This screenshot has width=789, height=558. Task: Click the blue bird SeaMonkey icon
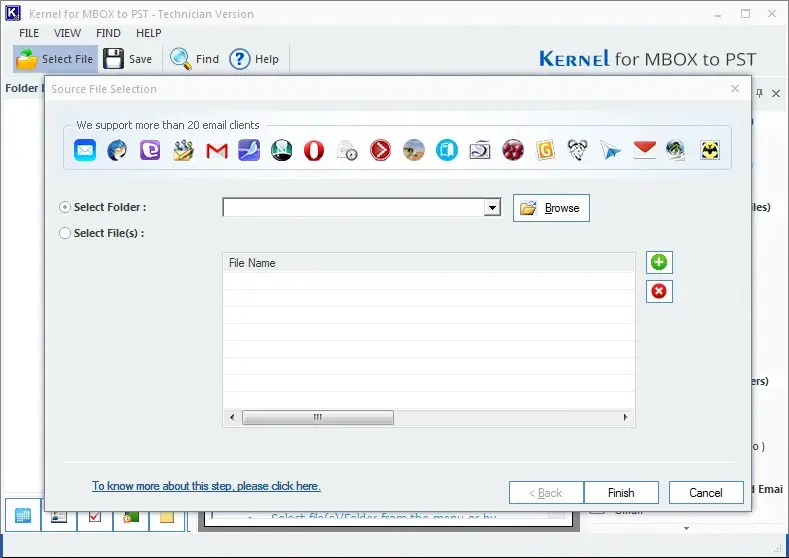click(249, 150)
